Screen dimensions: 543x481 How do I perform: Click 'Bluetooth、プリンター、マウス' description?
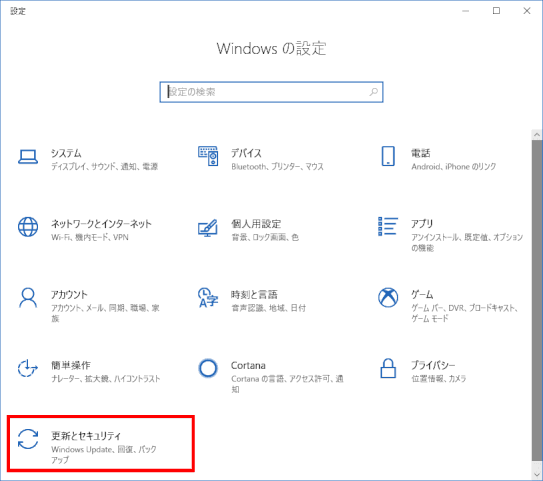277,167
